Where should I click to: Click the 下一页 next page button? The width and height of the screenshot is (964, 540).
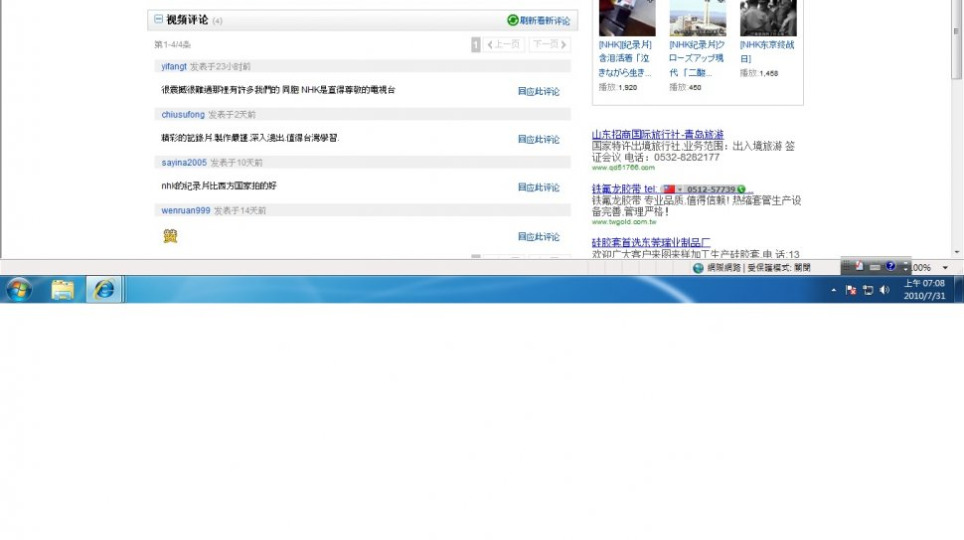pyautogui.click(x=546, y=45)
